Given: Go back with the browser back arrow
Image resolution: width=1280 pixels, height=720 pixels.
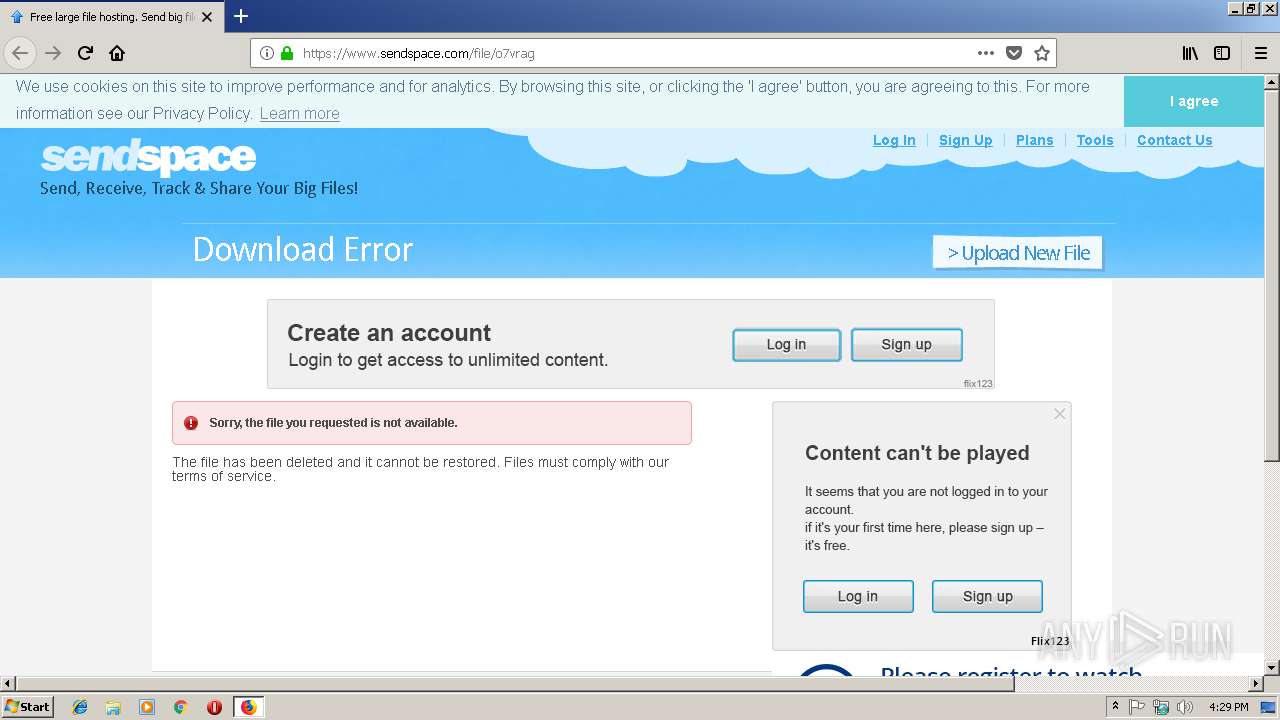Looking at the screenshot, I should (x=20, y=53).
